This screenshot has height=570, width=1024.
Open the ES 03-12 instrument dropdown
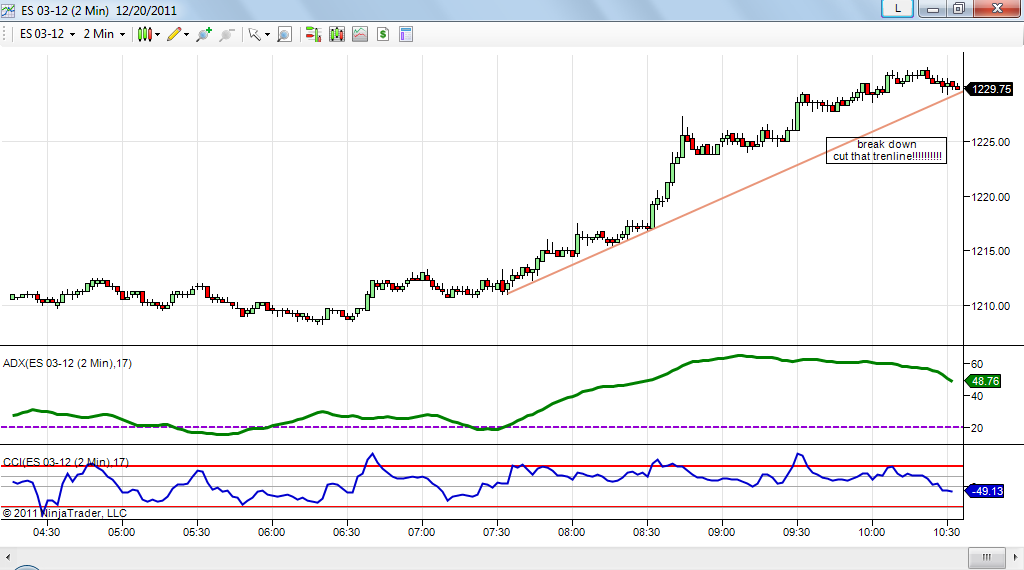[47, 34]
